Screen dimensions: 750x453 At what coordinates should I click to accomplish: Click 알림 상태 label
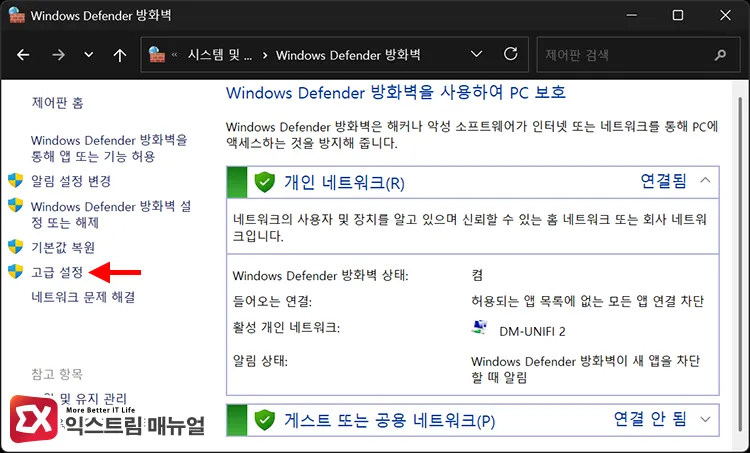tap(260, 361)
